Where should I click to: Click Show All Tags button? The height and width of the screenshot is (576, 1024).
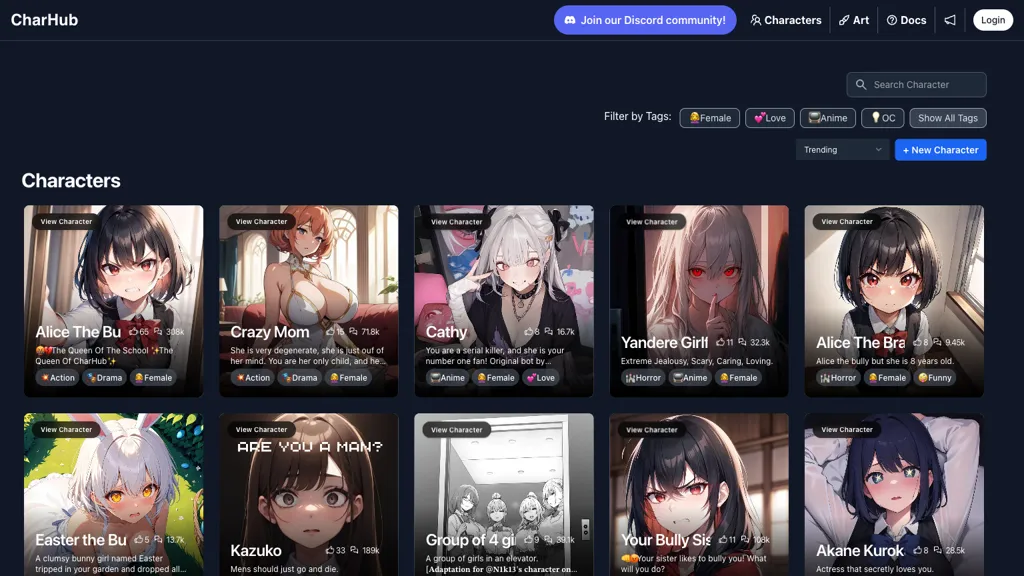click(x=948, y=118)
